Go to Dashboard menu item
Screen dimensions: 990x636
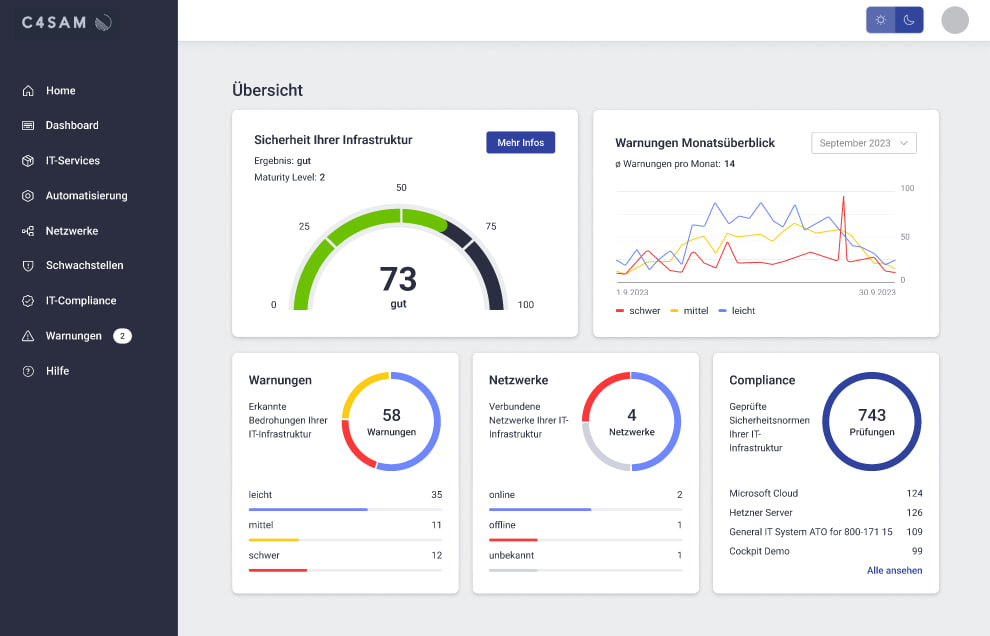click(x=72, y=126)
